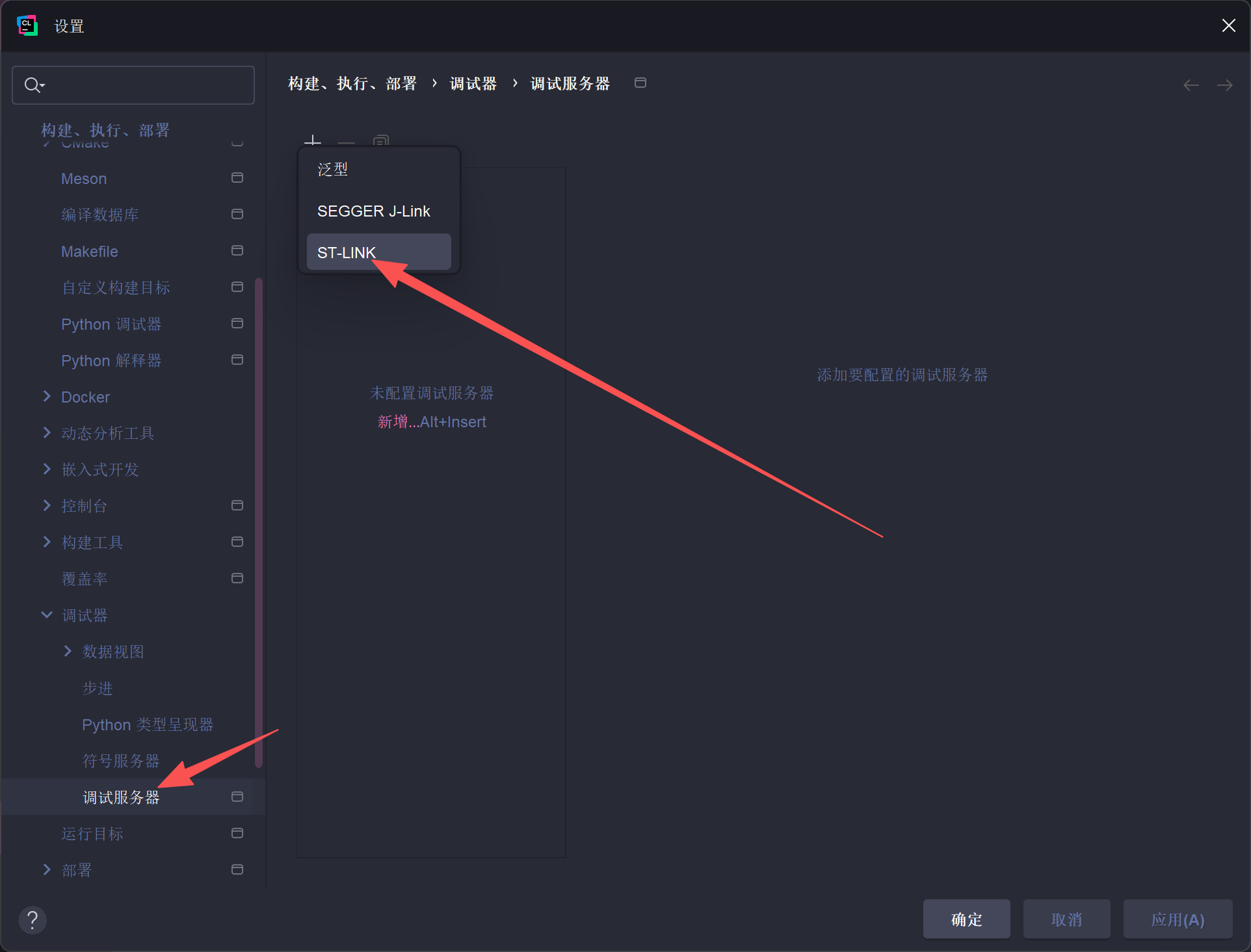Click project-level icon on Makefile row
The width and height of the screenshot is (1251, 952).
click(237, 250)
